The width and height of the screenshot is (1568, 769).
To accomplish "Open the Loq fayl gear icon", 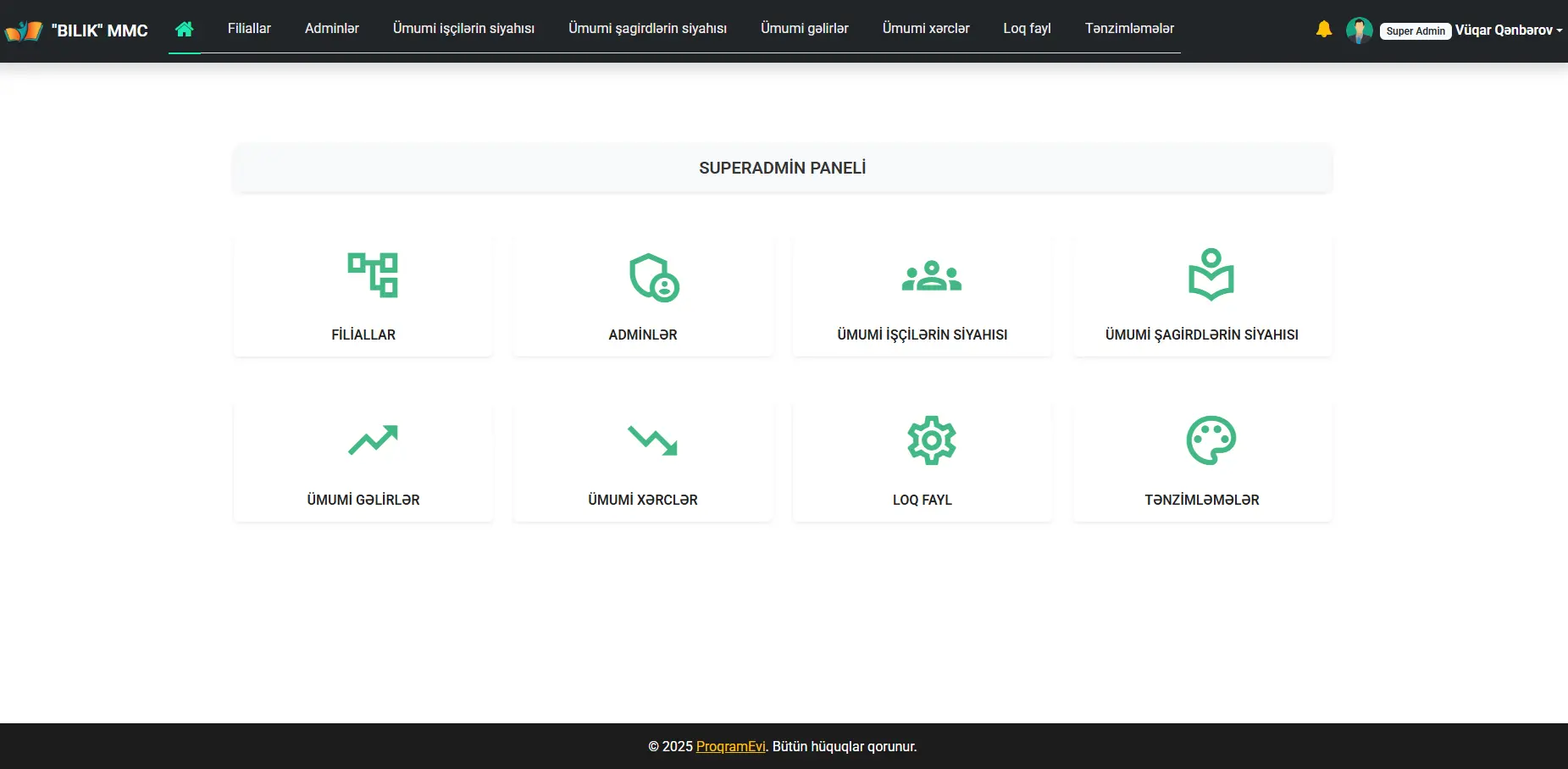I will 931,440.
